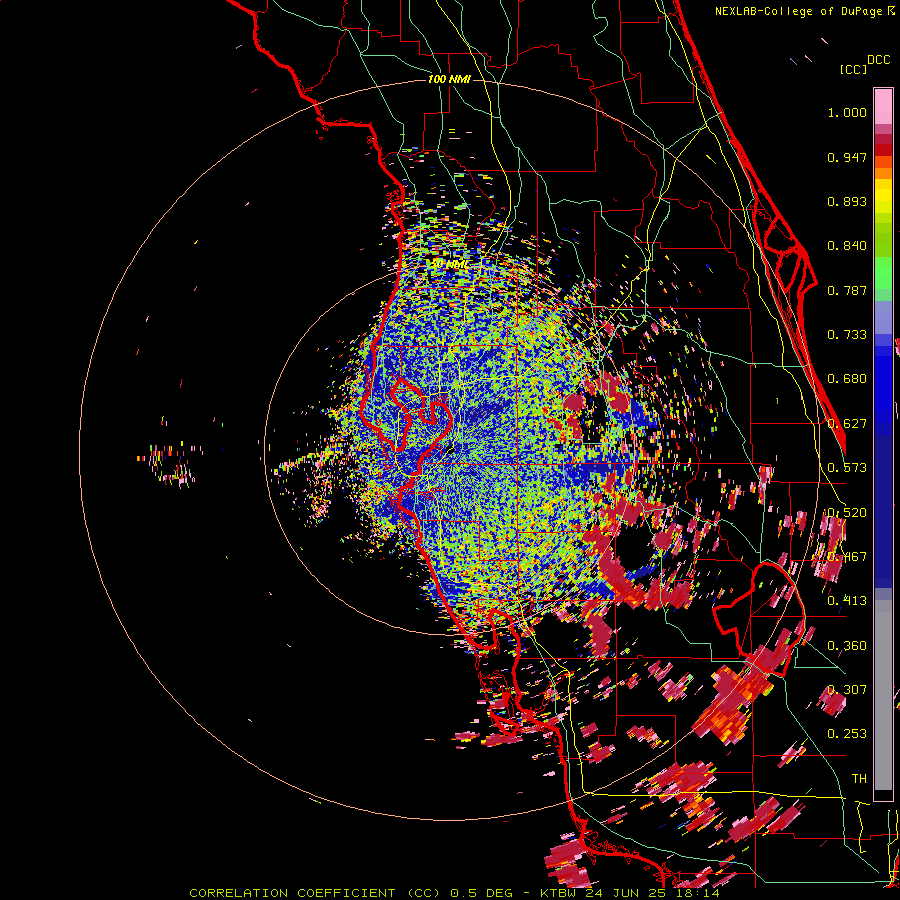This screenshot has height=900, width=900.
Task: Click the TH threshold label on the legend
Action: 859,779
